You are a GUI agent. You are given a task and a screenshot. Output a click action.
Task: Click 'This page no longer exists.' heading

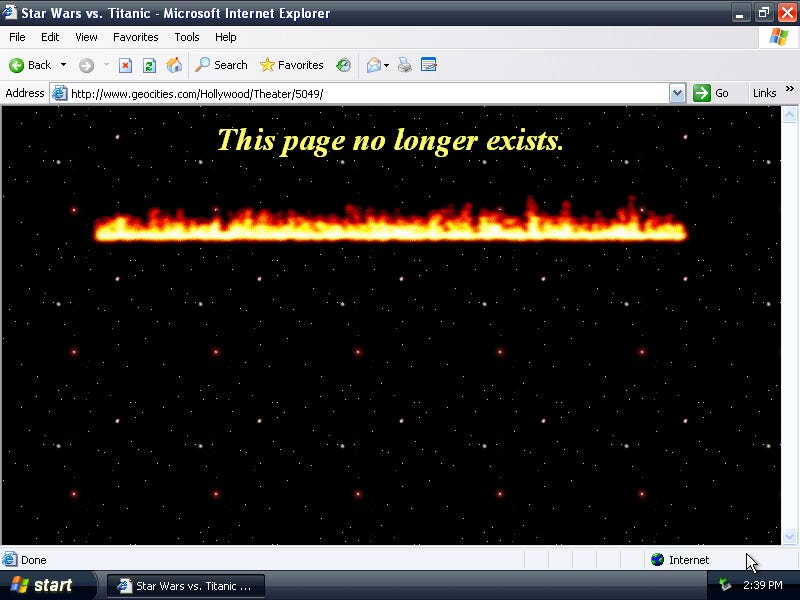(391, 140)
